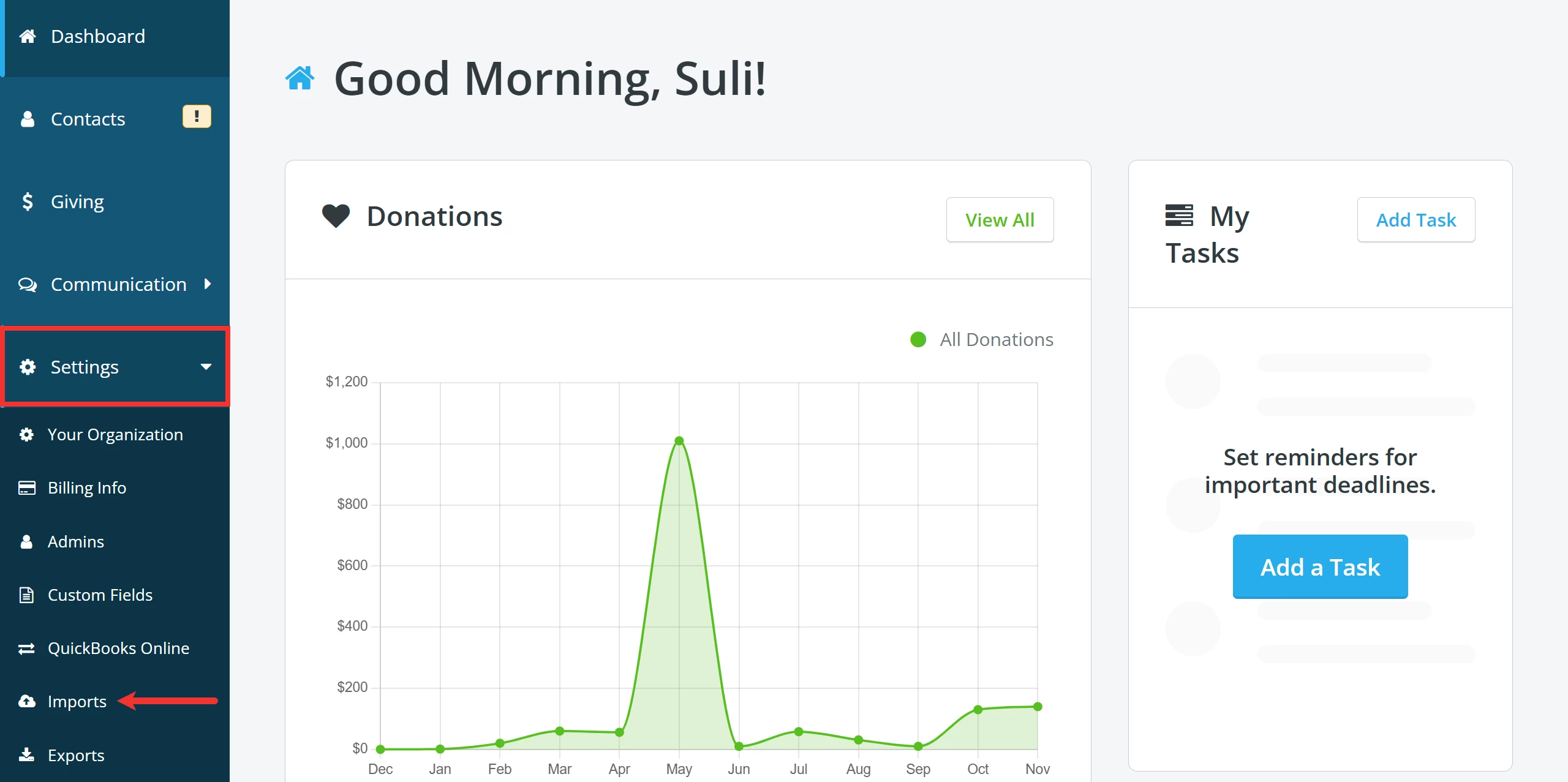
Task: Click the blue Add a Task button
Action: point(1320,566)
